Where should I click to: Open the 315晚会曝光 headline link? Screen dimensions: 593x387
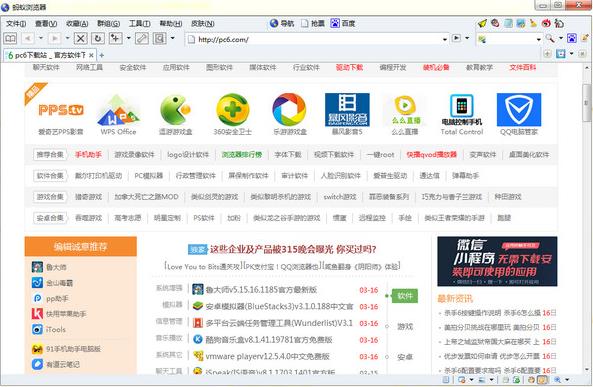[x=293, y=249]
